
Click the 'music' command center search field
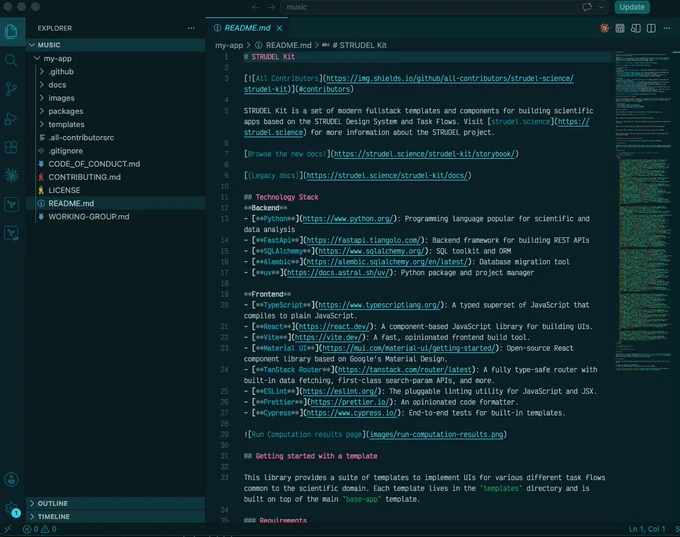point(428,7)
